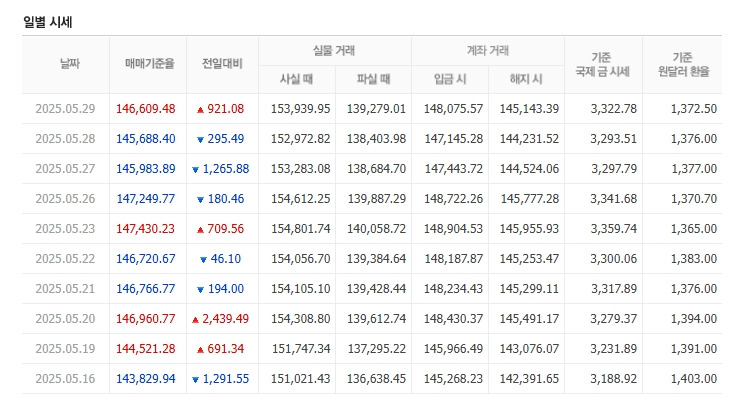
Task: Click the base rate 145,983.89
Action: pos(146,169)
